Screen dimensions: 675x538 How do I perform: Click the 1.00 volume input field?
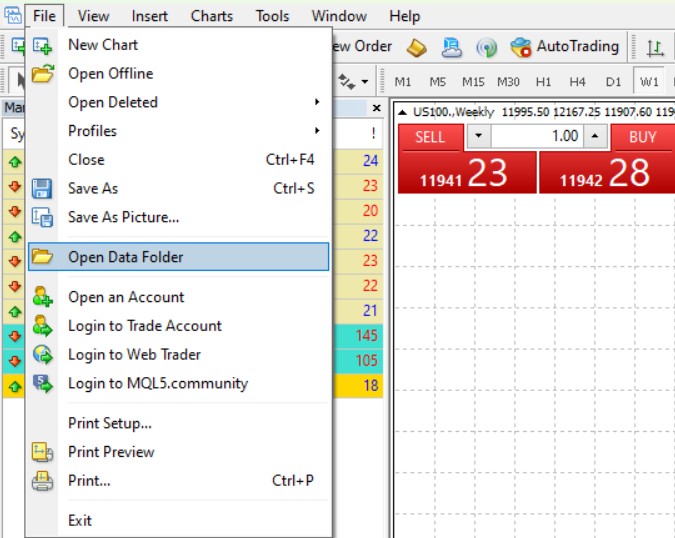tap(537, 136)
